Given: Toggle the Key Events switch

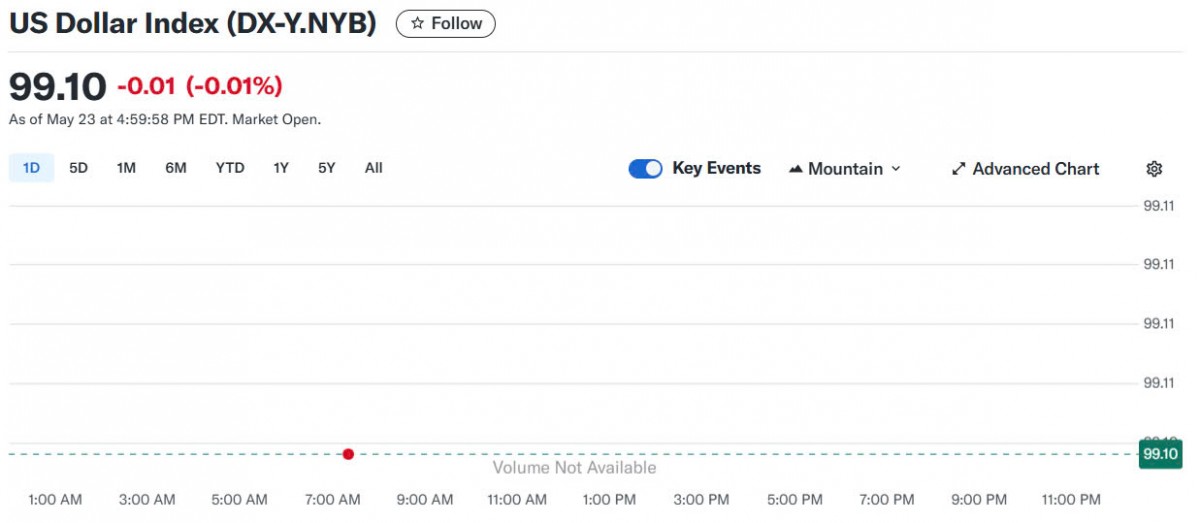Looking at the screenshot, I should 645,169.
